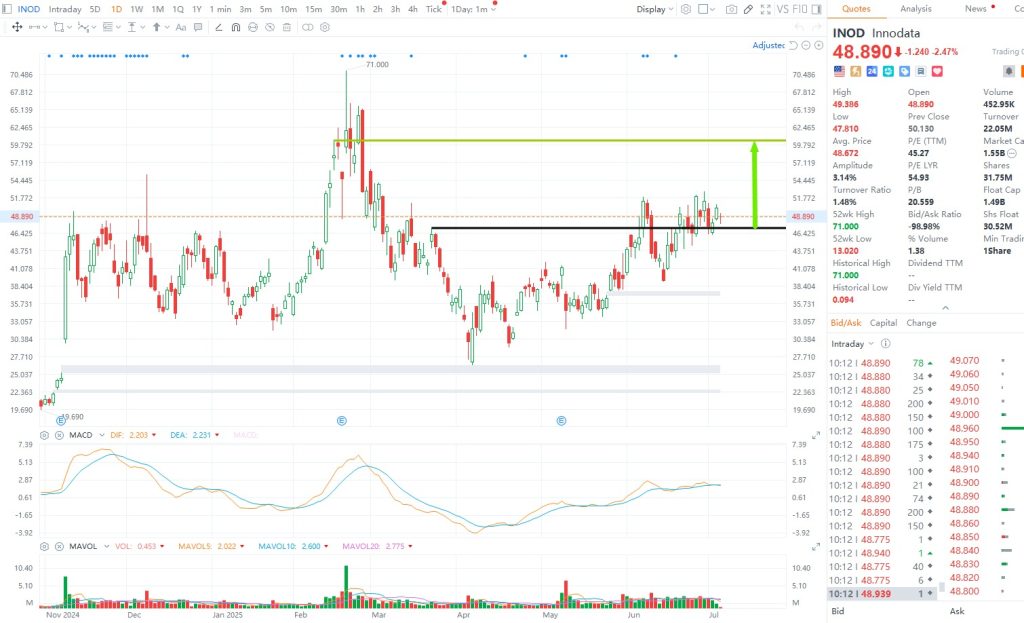This screenshot has height=623, width=1024.
Task: Select the 1W timeframe button
Action: click(136, 9)
